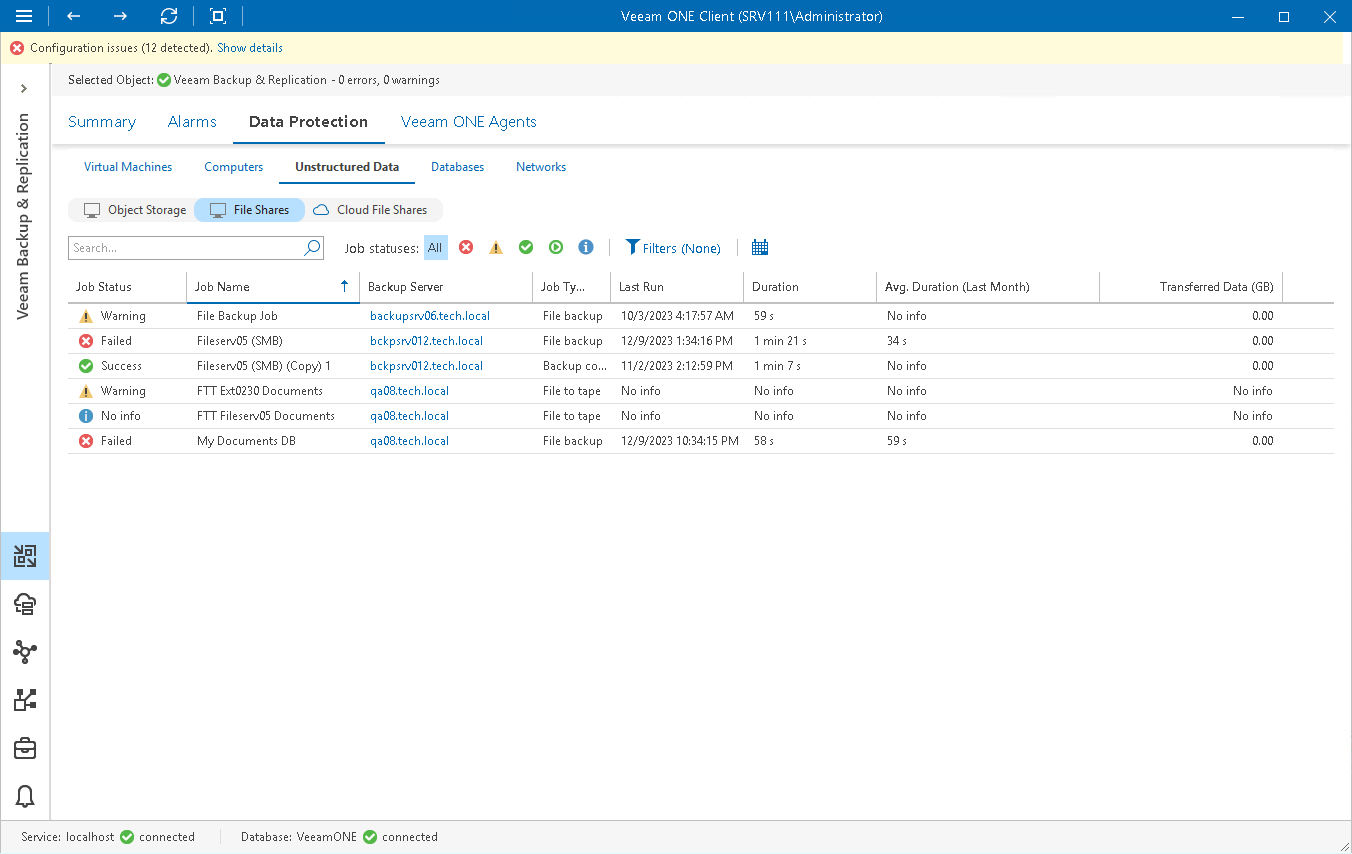Filter by running job status icon
This screenshot has height=854, width=1352.
click(556, 248)
